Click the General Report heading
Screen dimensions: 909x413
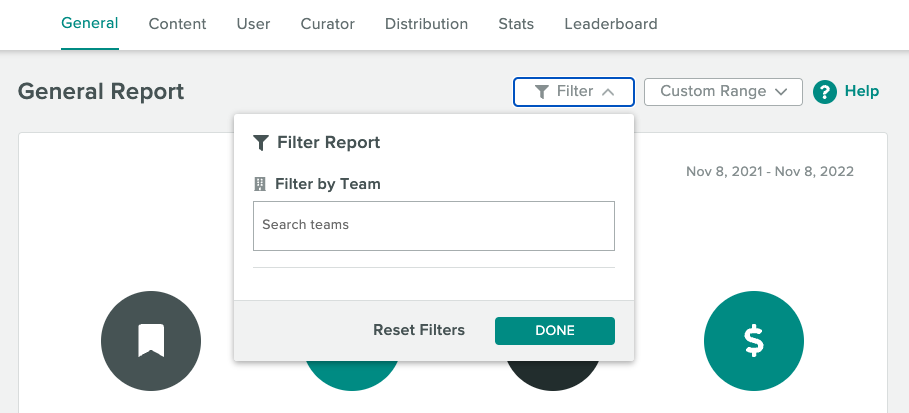tap(101, 92)
